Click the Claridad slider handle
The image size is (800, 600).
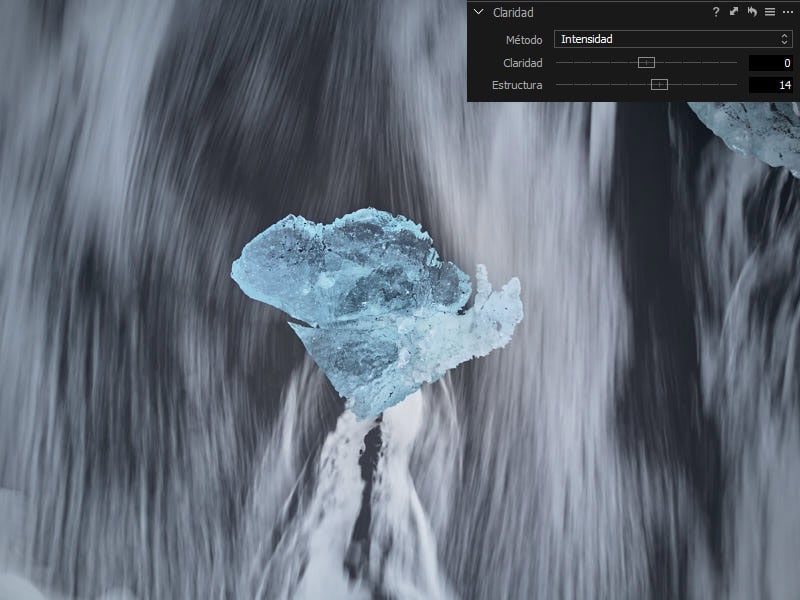pyautogui.click(x=646, y=62)
